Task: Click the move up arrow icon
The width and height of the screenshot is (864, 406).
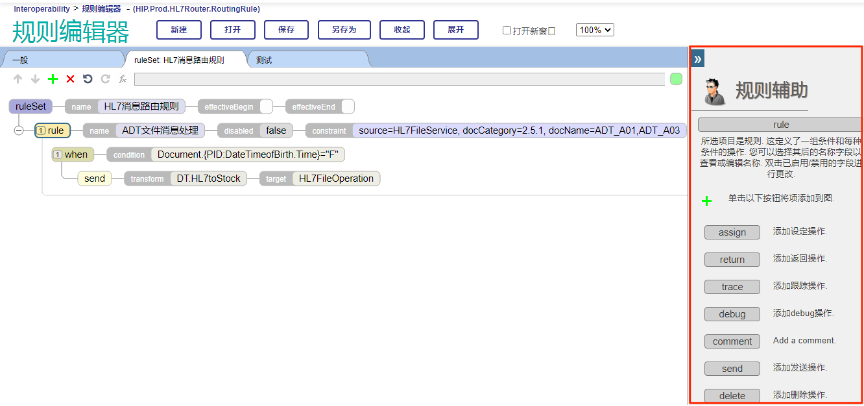Action: tap(18, 79)
